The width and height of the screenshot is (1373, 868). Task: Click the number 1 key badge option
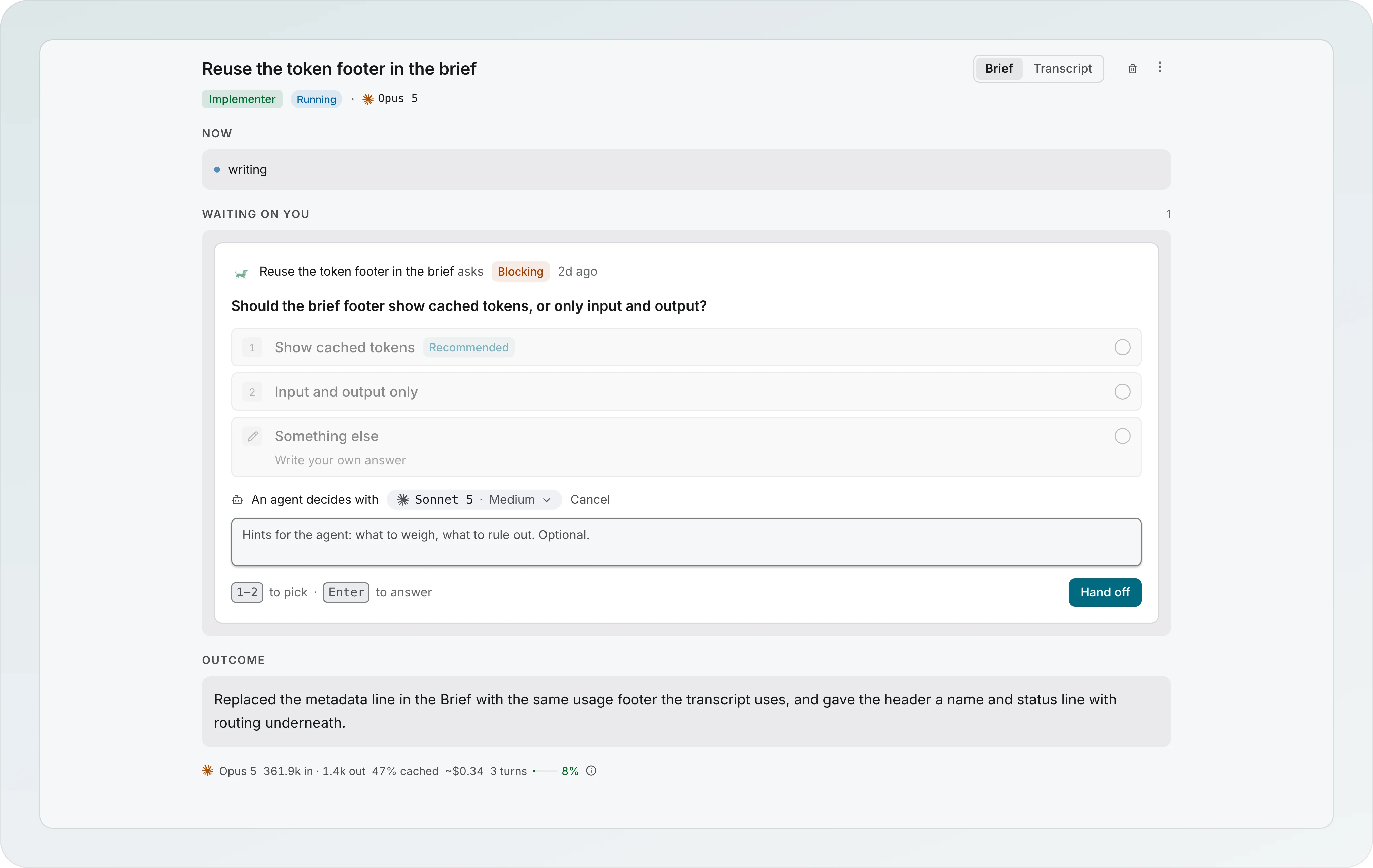[x=252, y=348]
